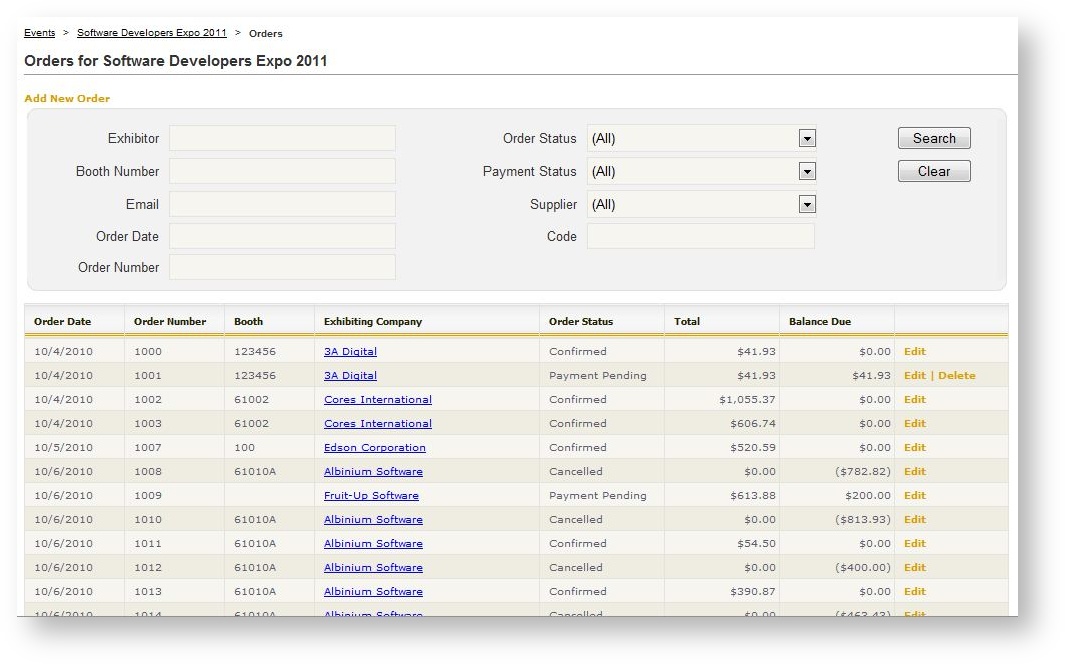Open the Events breadcrumb link
The width and height of the screenshot is (1066, 665).
click(x=39, y=32)
